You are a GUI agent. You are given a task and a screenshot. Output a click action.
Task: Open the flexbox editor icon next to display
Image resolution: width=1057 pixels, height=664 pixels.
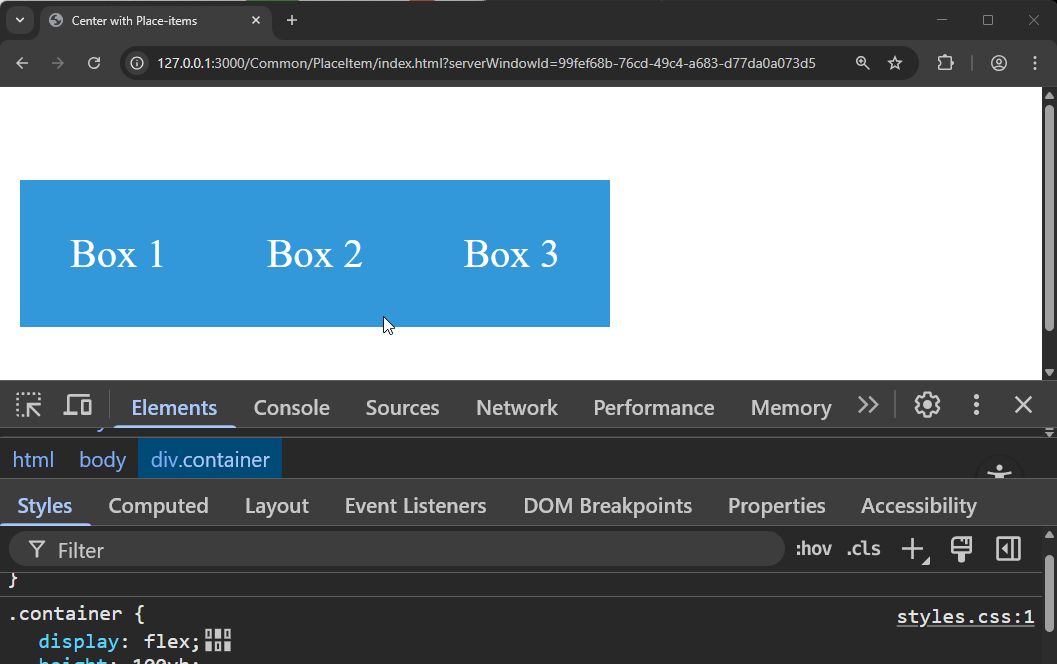pyautogui.click(x=218, y=640)
